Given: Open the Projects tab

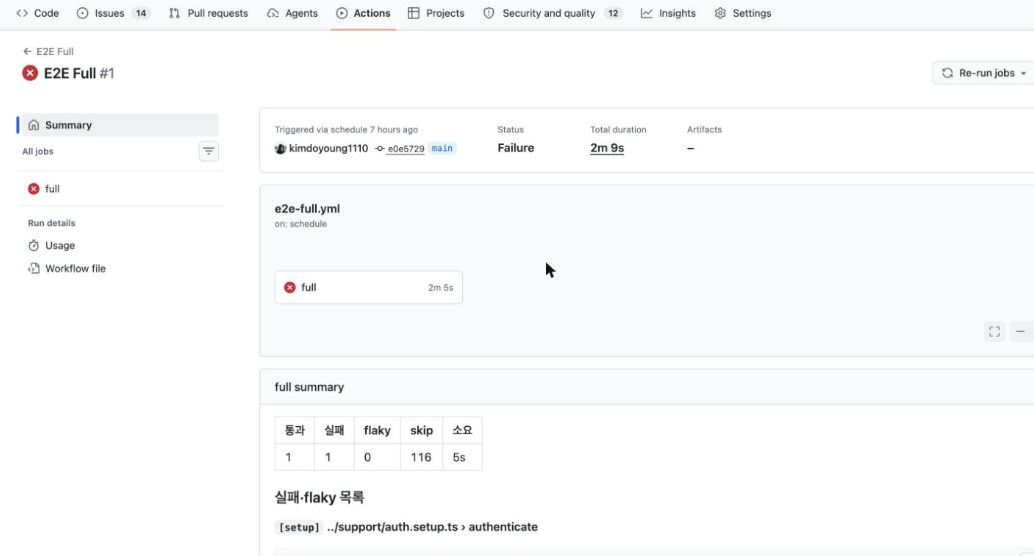Looking at the screenshot, I should click(x=436, y=13).
